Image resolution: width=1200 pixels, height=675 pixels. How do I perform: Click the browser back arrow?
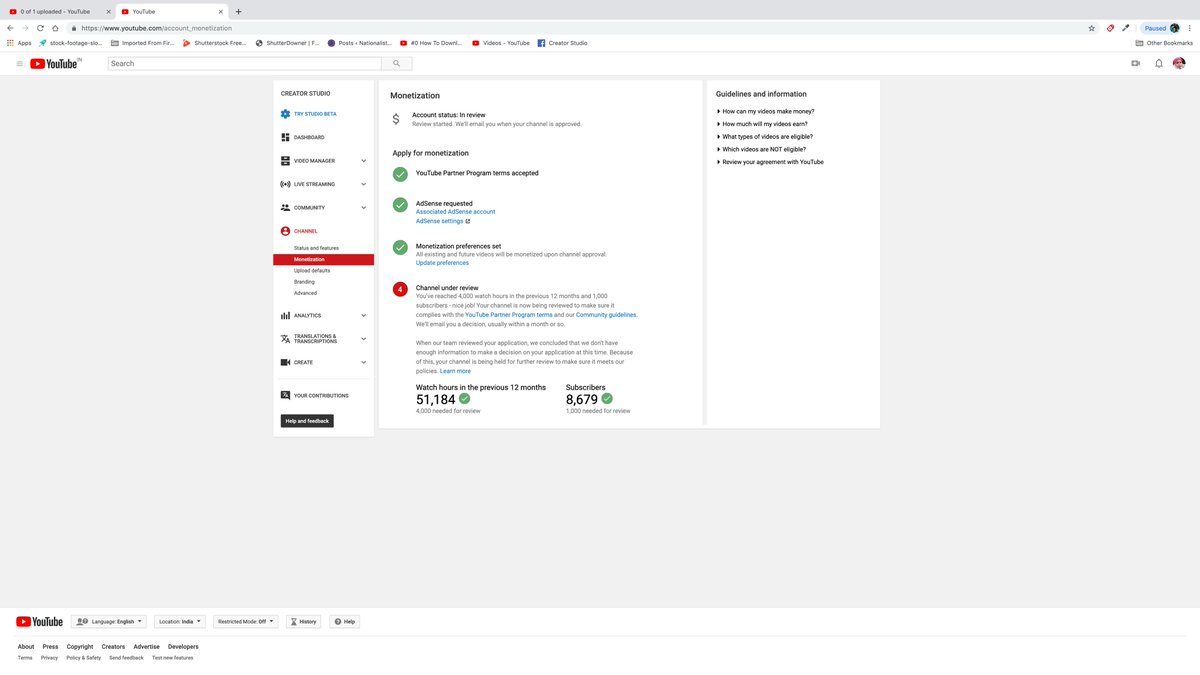pos(10,28)
